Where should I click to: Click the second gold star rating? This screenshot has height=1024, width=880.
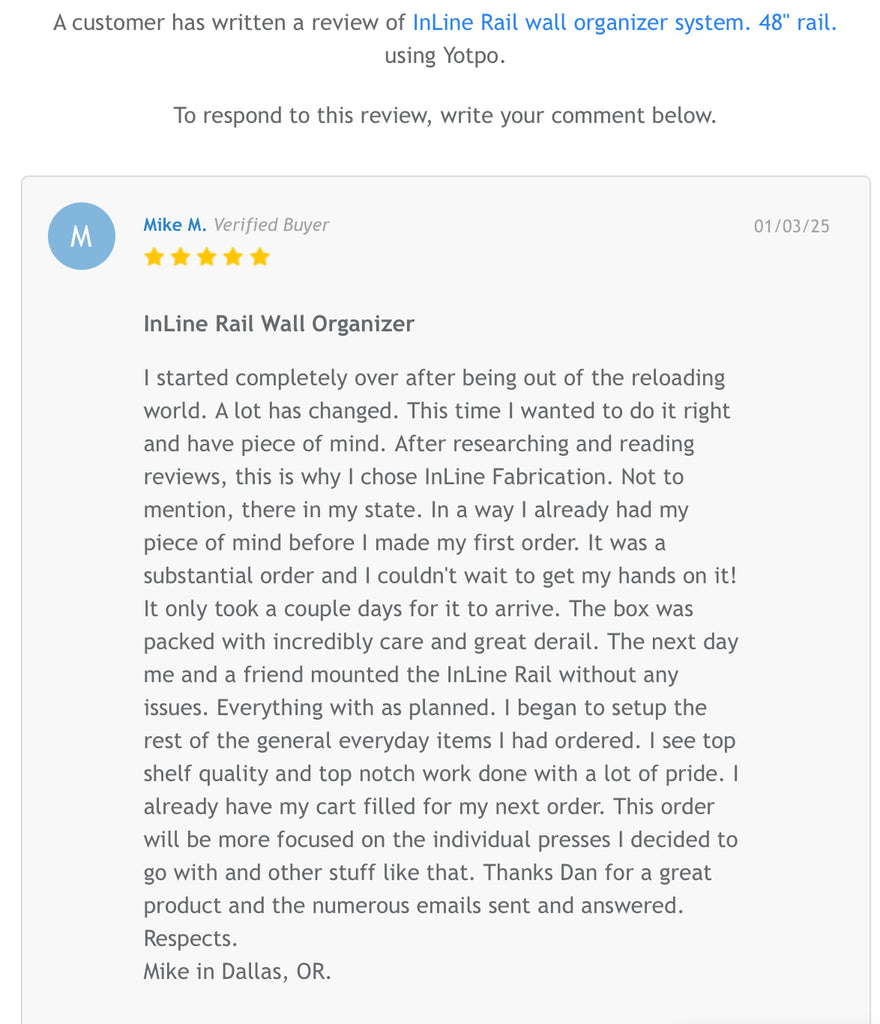pyautogui.click(x=180, y=257)
